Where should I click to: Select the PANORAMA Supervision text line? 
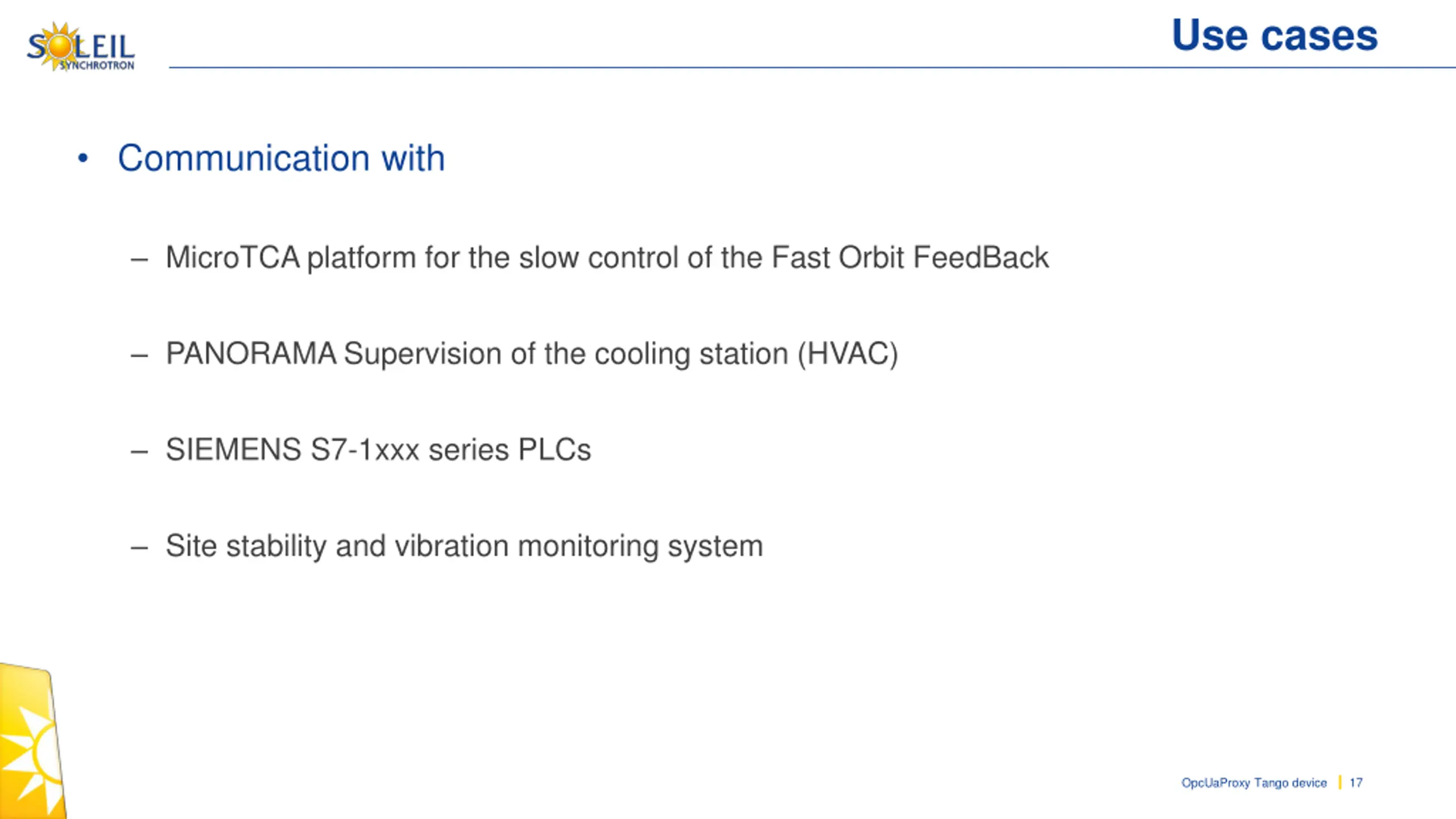[532, 354]
